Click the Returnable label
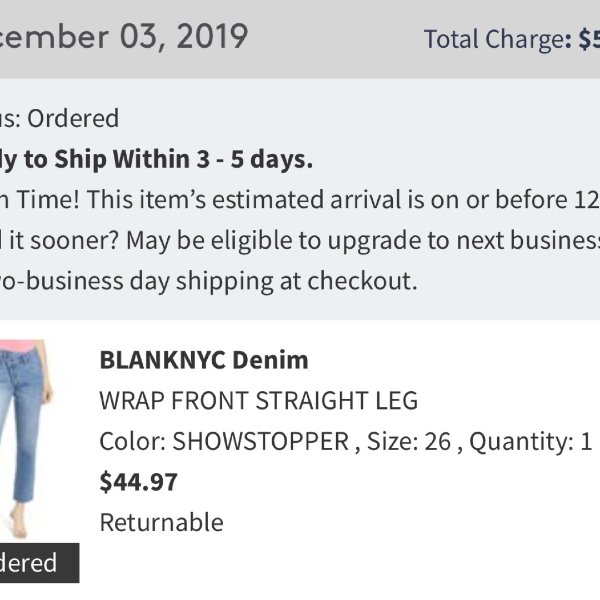The height and width of the screenshot is (600, 600). [x=161, y=522]
